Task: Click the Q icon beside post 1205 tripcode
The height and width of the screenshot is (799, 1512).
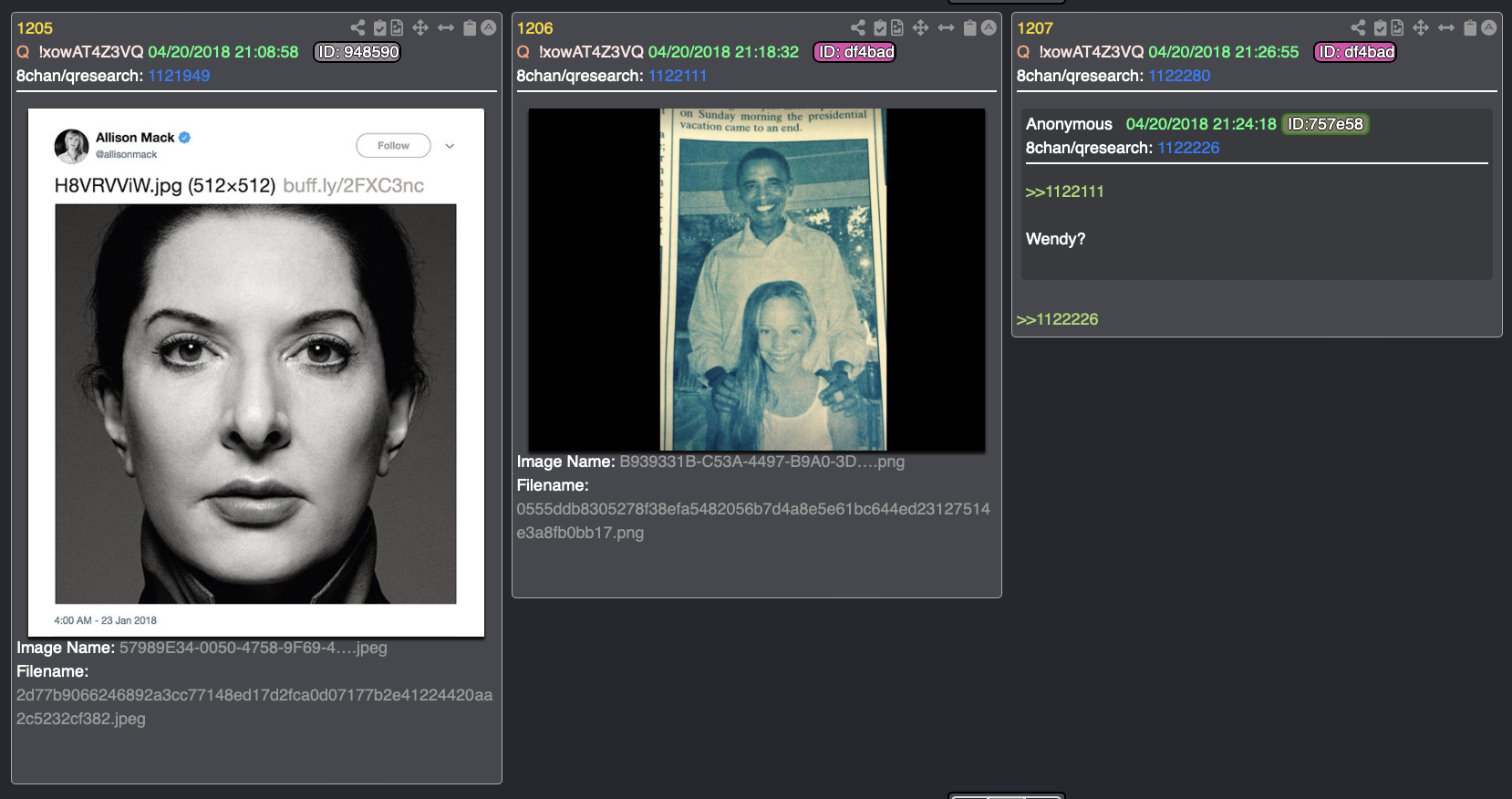Action: (24, 52)
